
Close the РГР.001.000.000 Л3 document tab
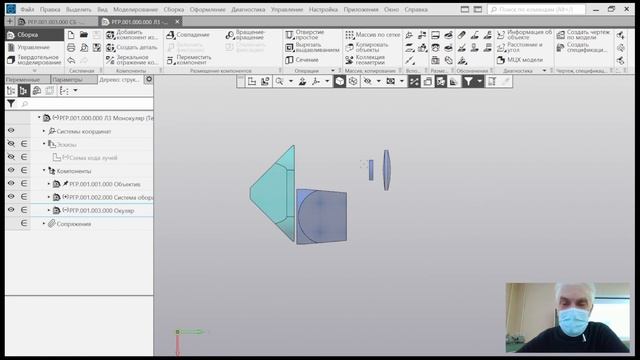point(177,22)
